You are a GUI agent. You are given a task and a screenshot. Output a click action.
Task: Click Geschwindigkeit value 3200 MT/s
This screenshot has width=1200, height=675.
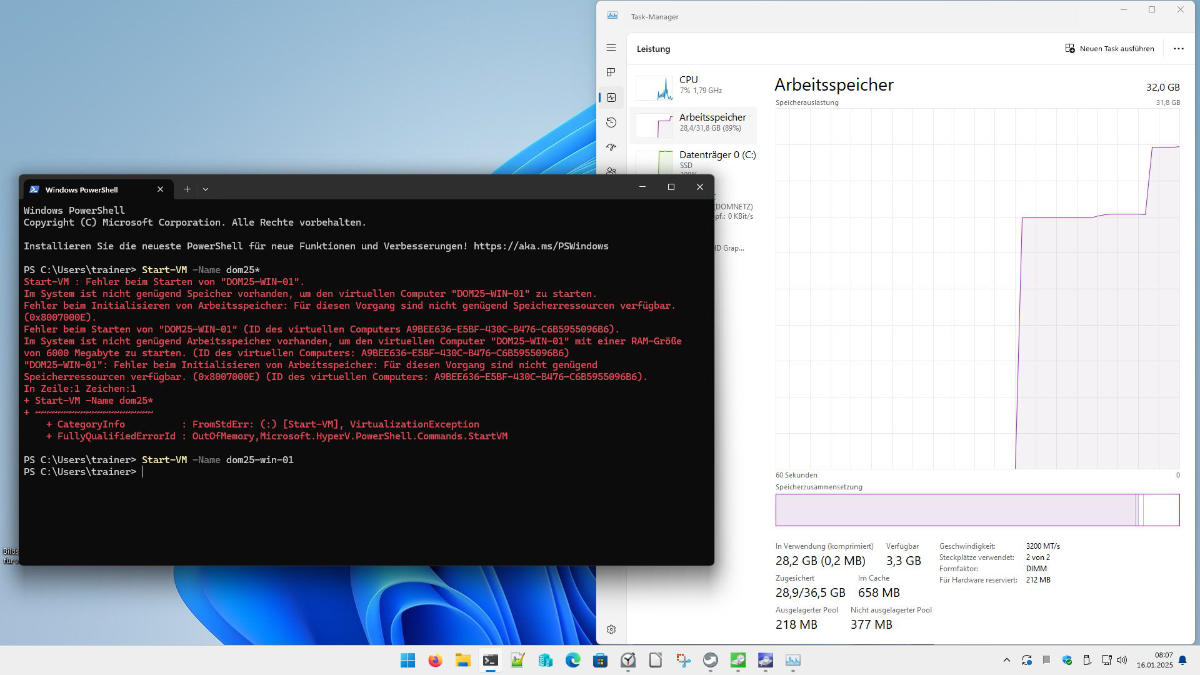[1043, 546]
